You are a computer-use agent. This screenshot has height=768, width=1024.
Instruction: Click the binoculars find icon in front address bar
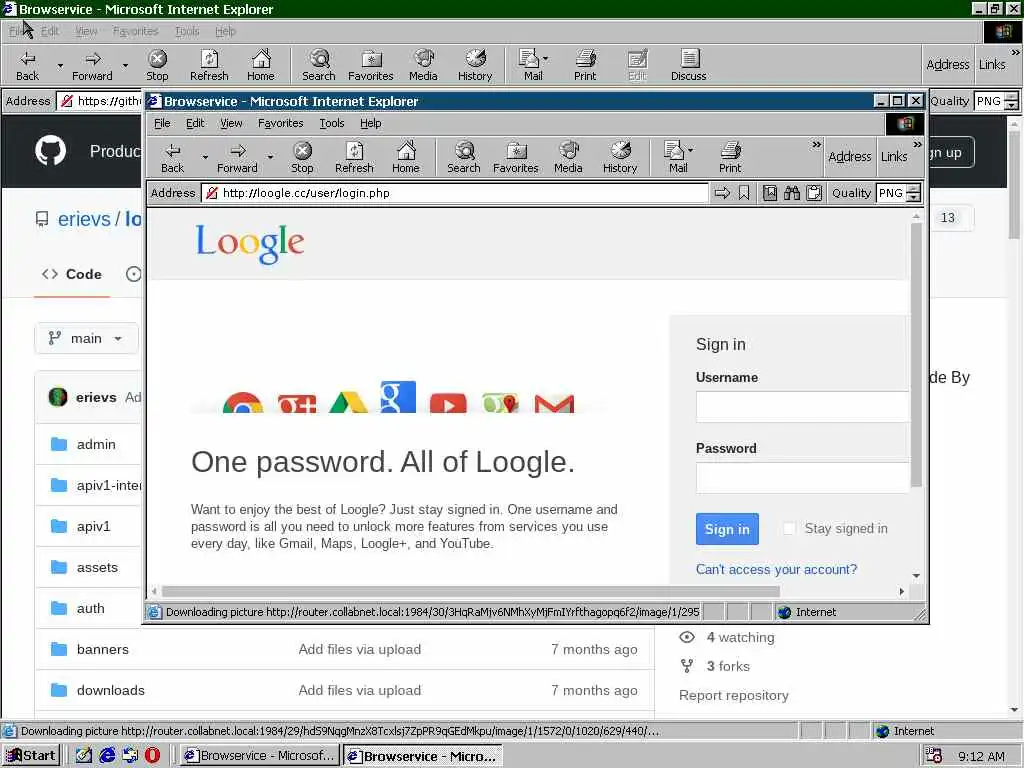pyautogui.click(x=792, y=193)
